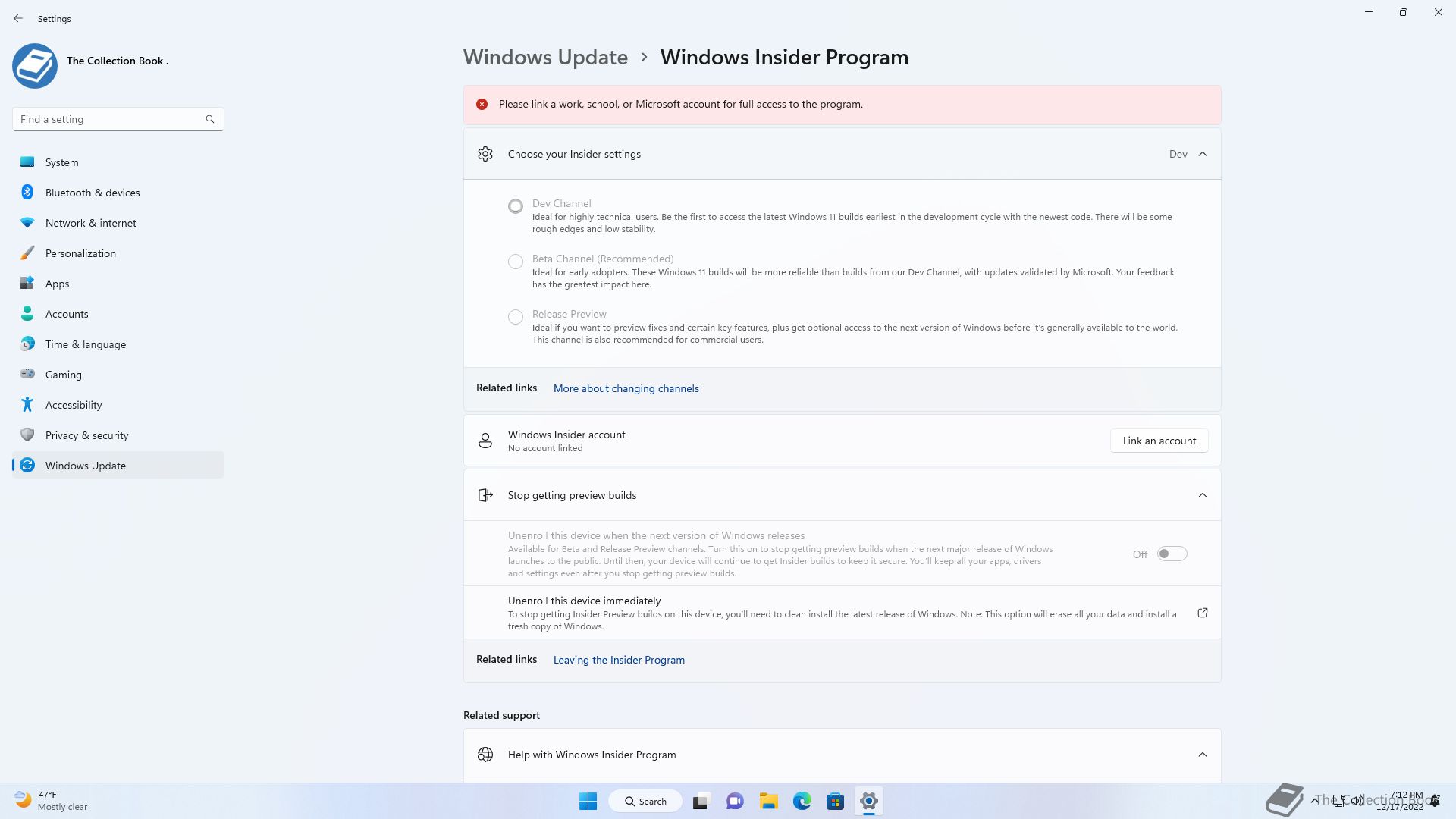Image resolution: width=1456 pixels, height=819 pixels.
Task: Collapse the Choose your Insider settings section
Action: point(1203,154)
